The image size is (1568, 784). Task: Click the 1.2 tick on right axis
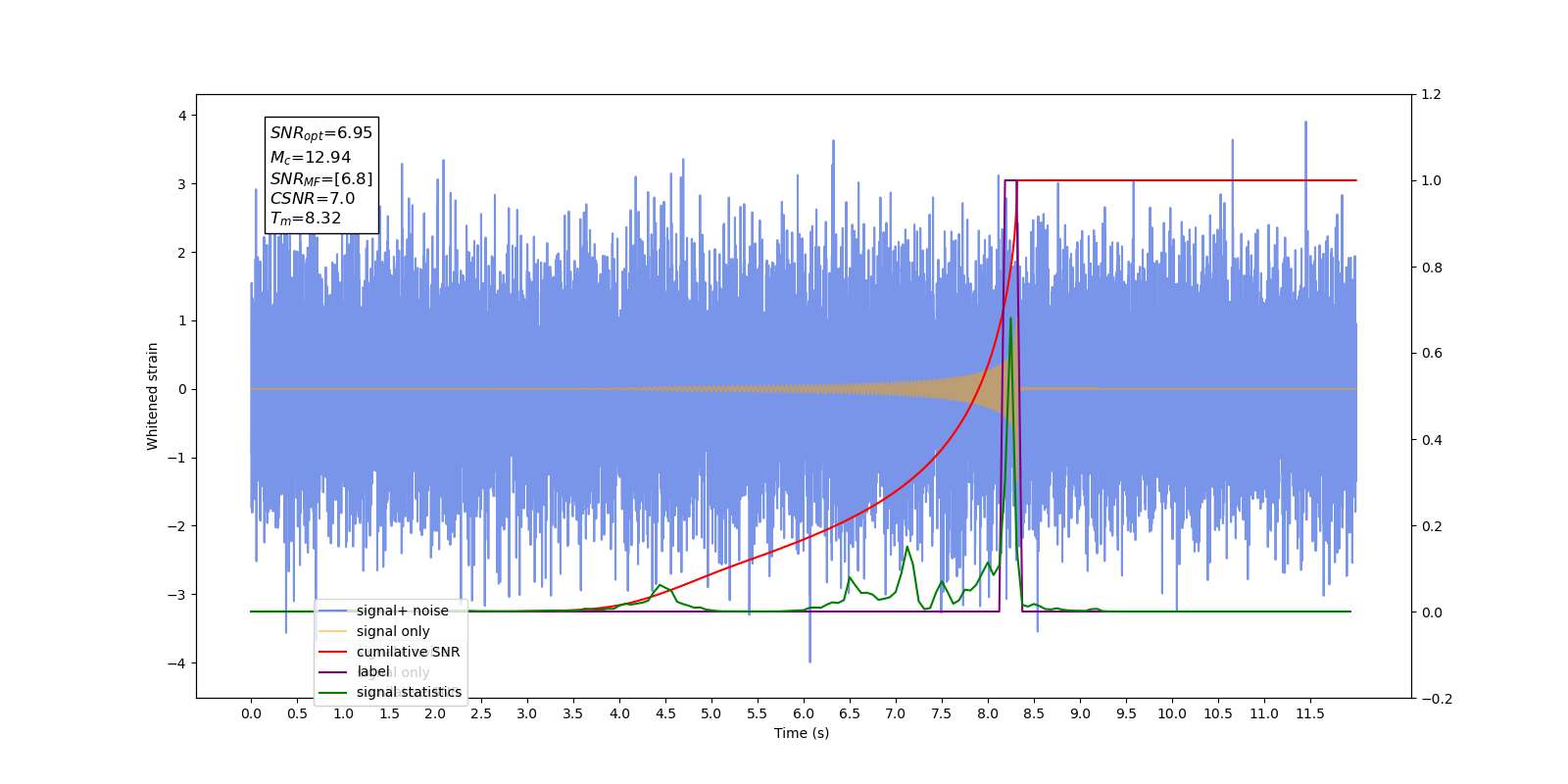pos(1431,94)
